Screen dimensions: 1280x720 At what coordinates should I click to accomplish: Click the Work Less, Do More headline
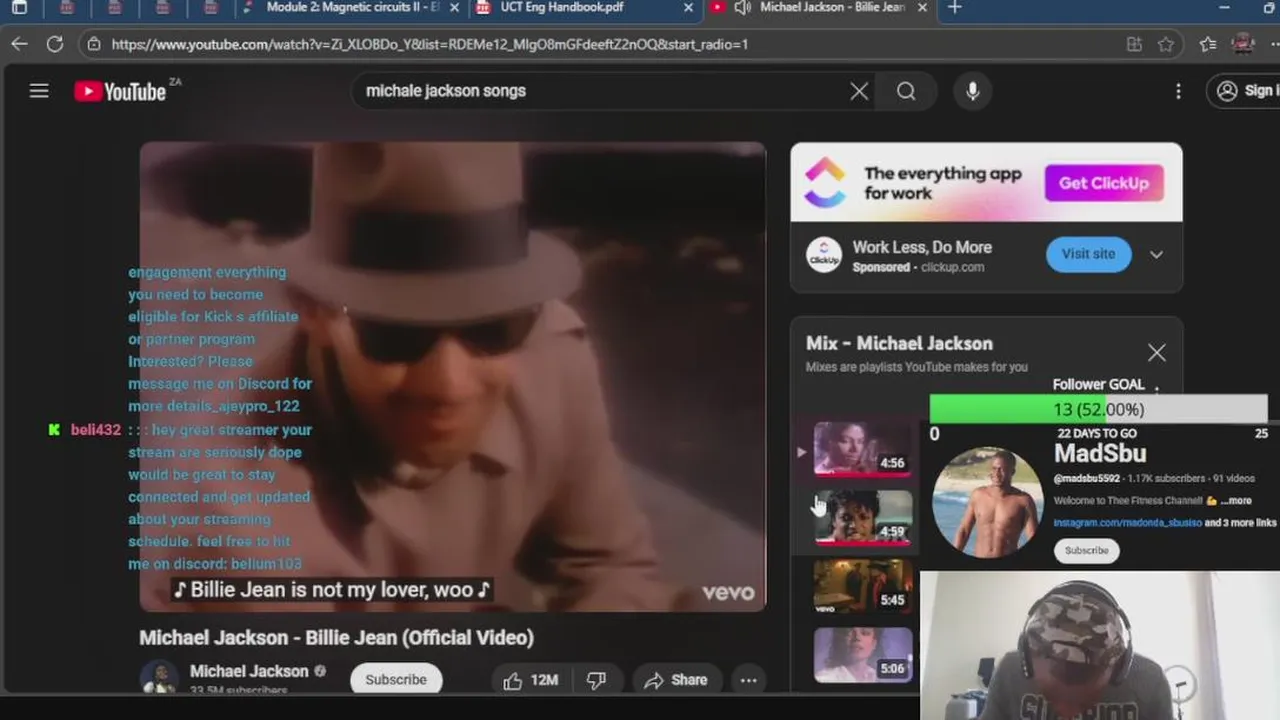(922, 247)
